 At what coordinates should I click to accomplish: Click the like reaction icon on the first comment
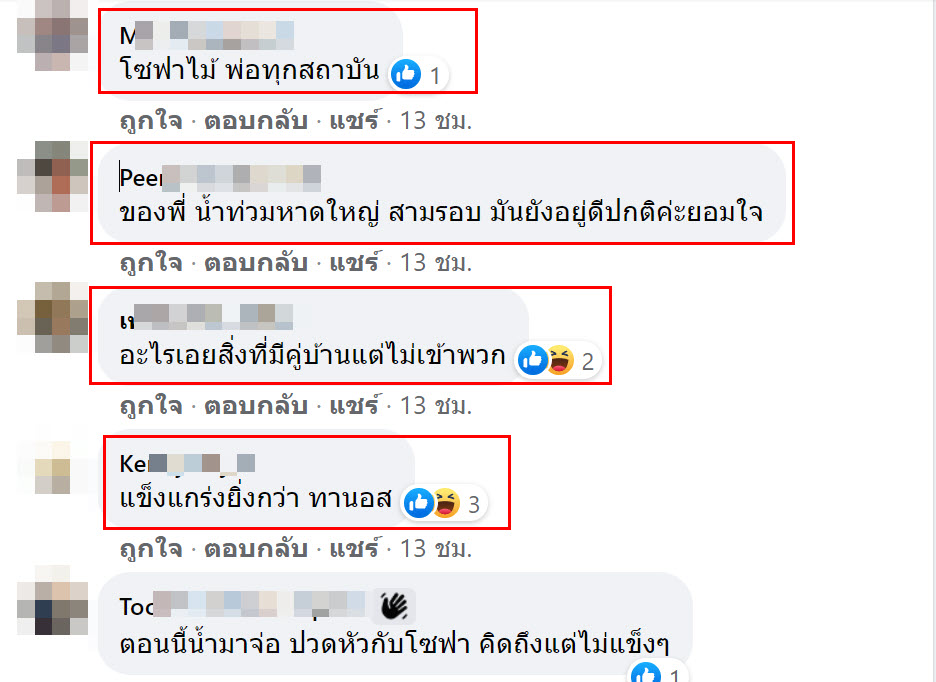[x=406, y=74]
